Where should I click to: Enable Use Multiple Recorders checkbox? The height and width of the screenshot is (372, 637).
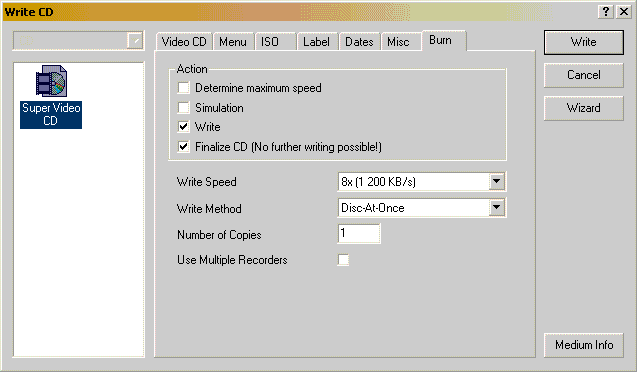(x=343, y=260)
